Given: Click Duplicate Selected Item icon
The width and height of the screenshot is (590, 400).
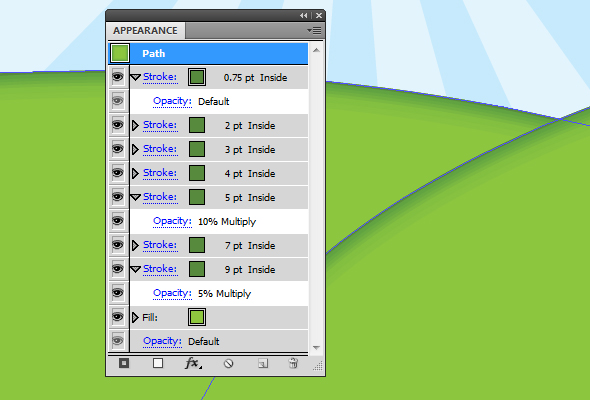Looking at the screenshot, I should click(x=263, y=363).
